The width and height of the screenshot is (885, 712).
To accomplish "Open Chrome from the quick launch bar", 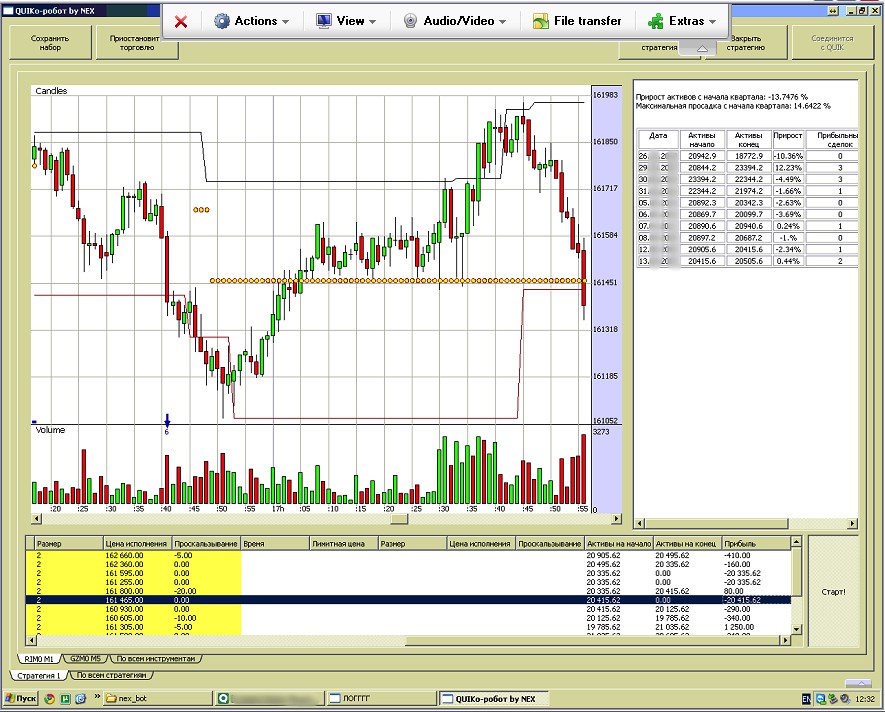I will point(50,698).
